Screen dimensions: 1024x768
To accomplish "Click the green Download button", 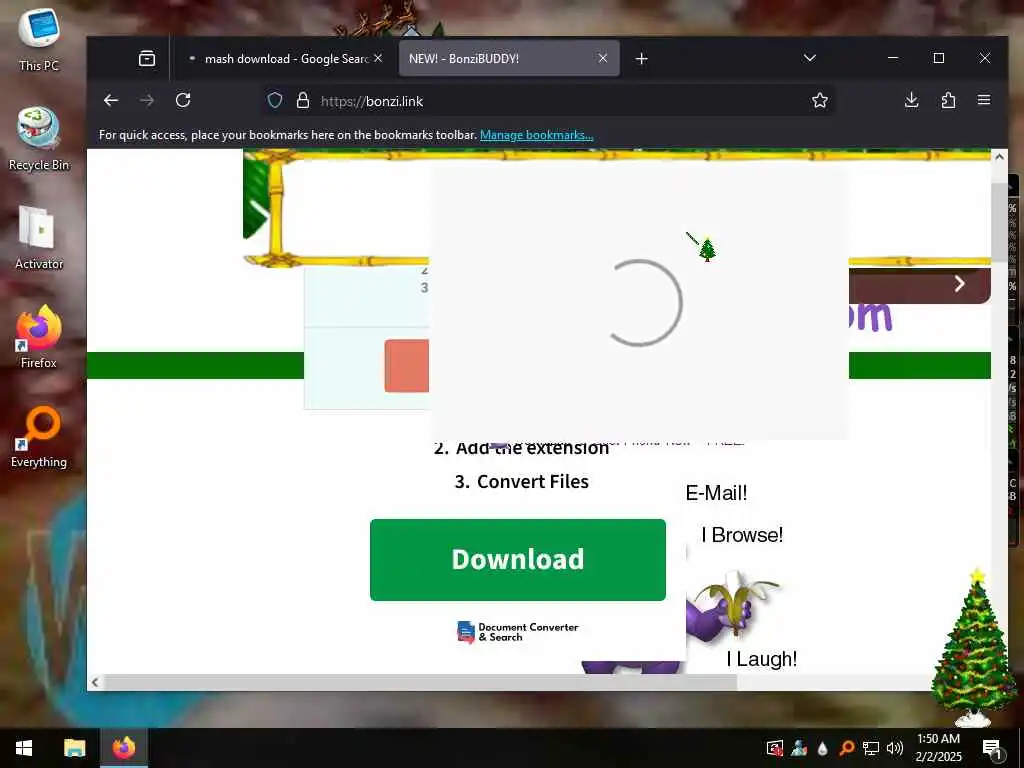I will pyautogui.click(x=518, y=560).
